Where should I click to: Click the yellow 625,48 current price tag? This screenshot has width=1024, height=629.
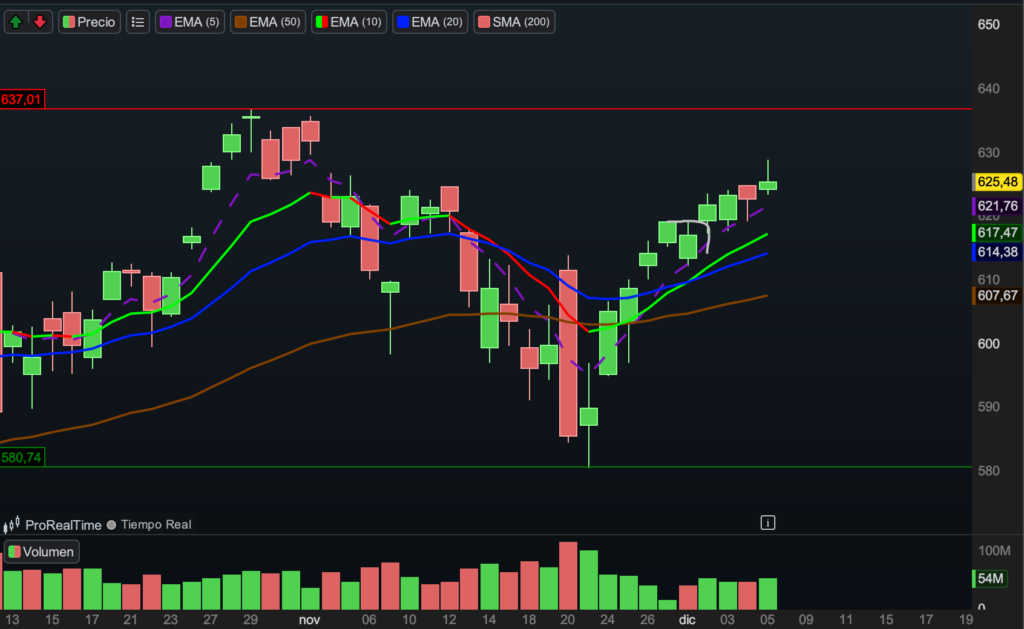pos(996,181)
